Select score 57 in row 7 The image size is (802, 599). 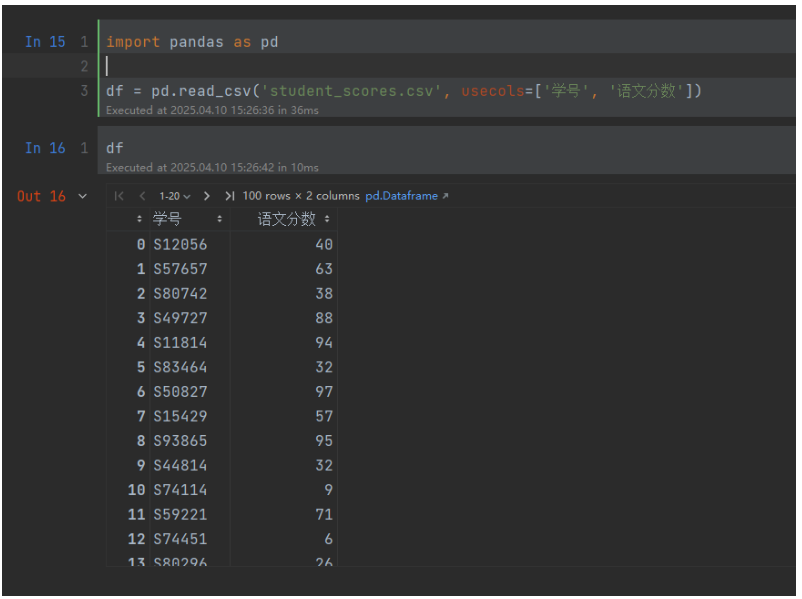[324, 417]
